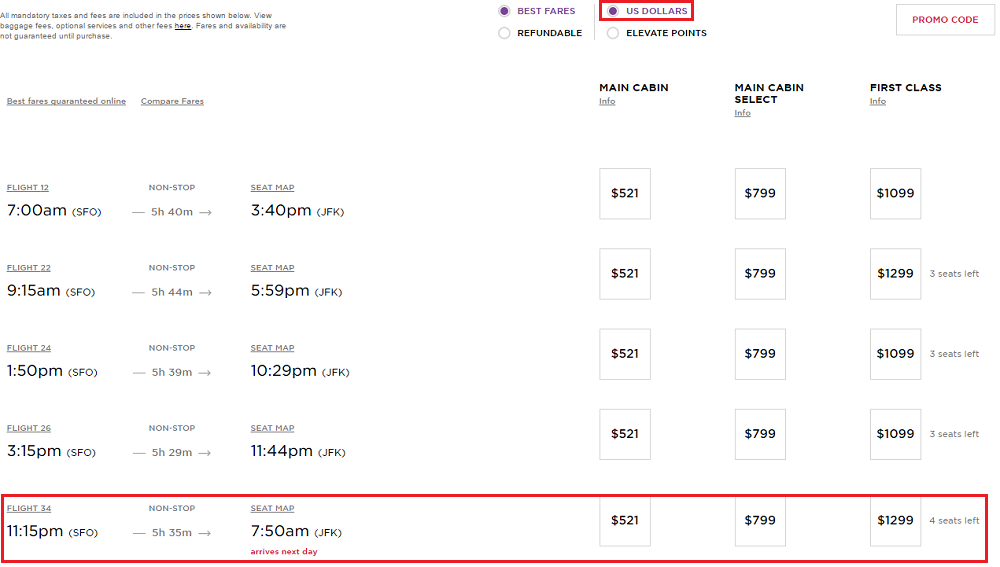Open the 'here' fees link

(183, 26)
